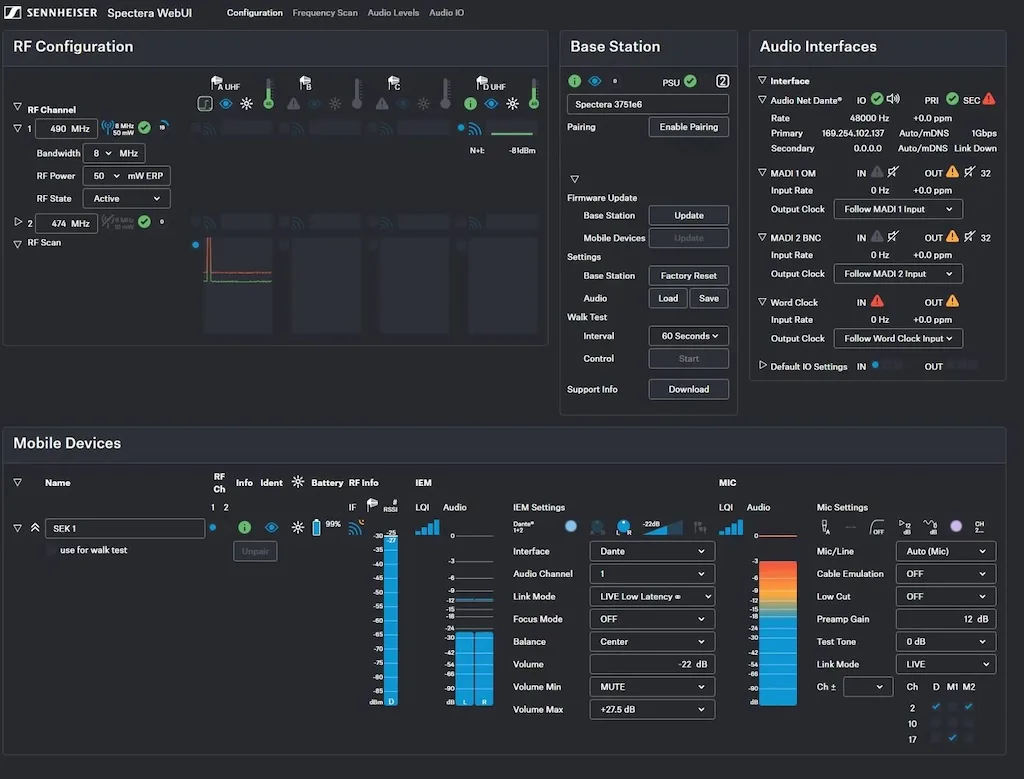The image size is (1024, 779).
Task: Toggle channel 17 M1 routing checkbox
Action: 952,738
